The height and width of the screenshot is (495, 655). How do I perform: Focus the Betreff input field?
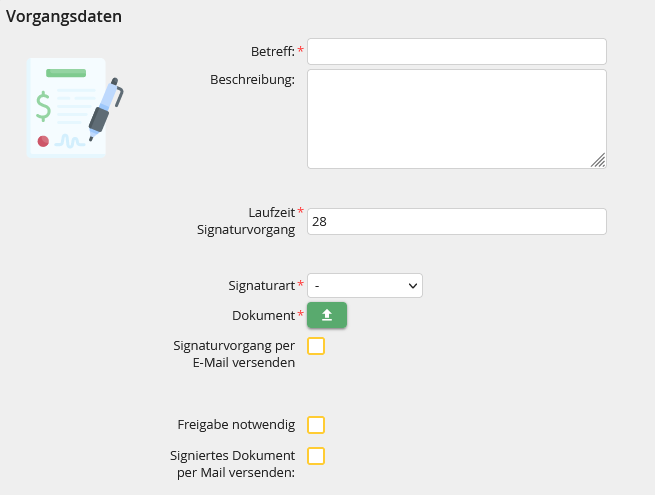(x=457, y=51)
